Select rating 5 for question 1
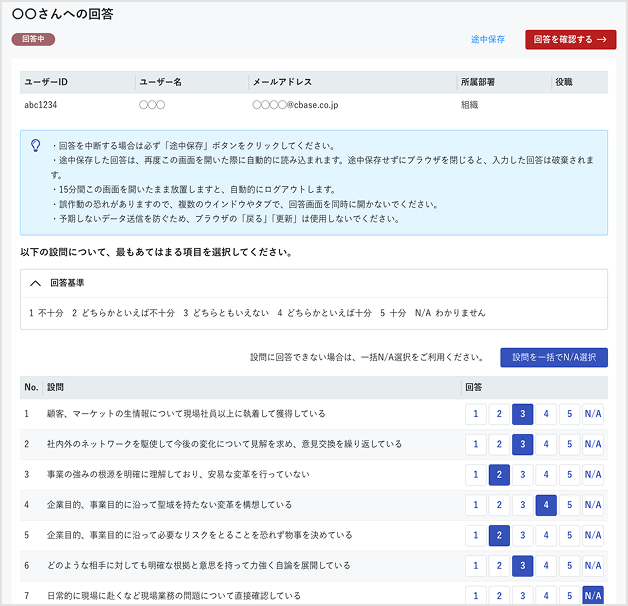Image resolution: width=628 pixels, height=606 pixels. [569, 414]
